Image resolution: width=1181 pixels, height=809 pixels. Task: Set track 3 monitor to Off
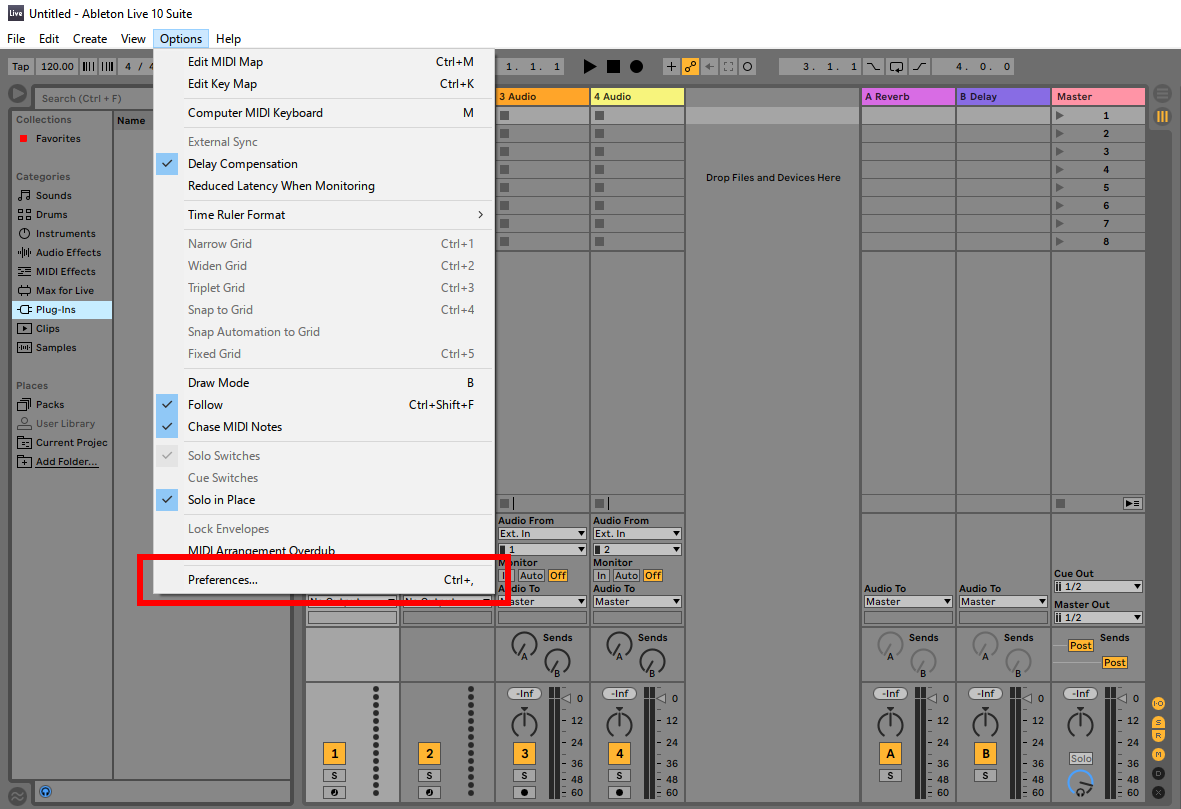pyautogui.click(x=558, y=575)
